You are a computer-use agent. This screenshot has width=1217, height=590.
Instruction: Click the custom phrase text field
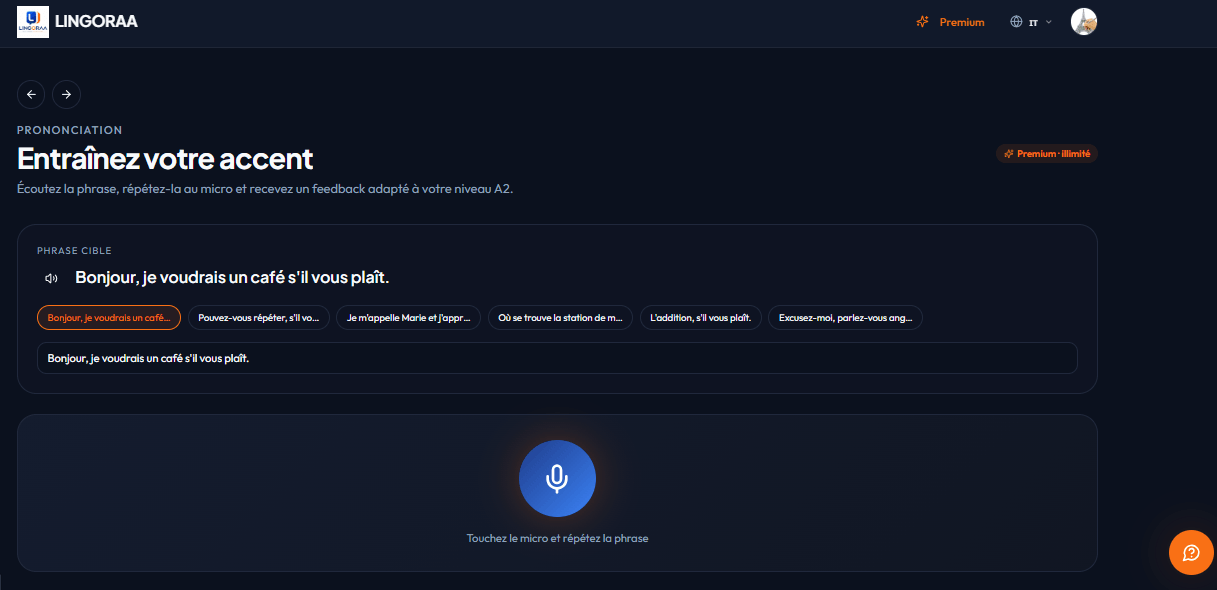(557, 358)
